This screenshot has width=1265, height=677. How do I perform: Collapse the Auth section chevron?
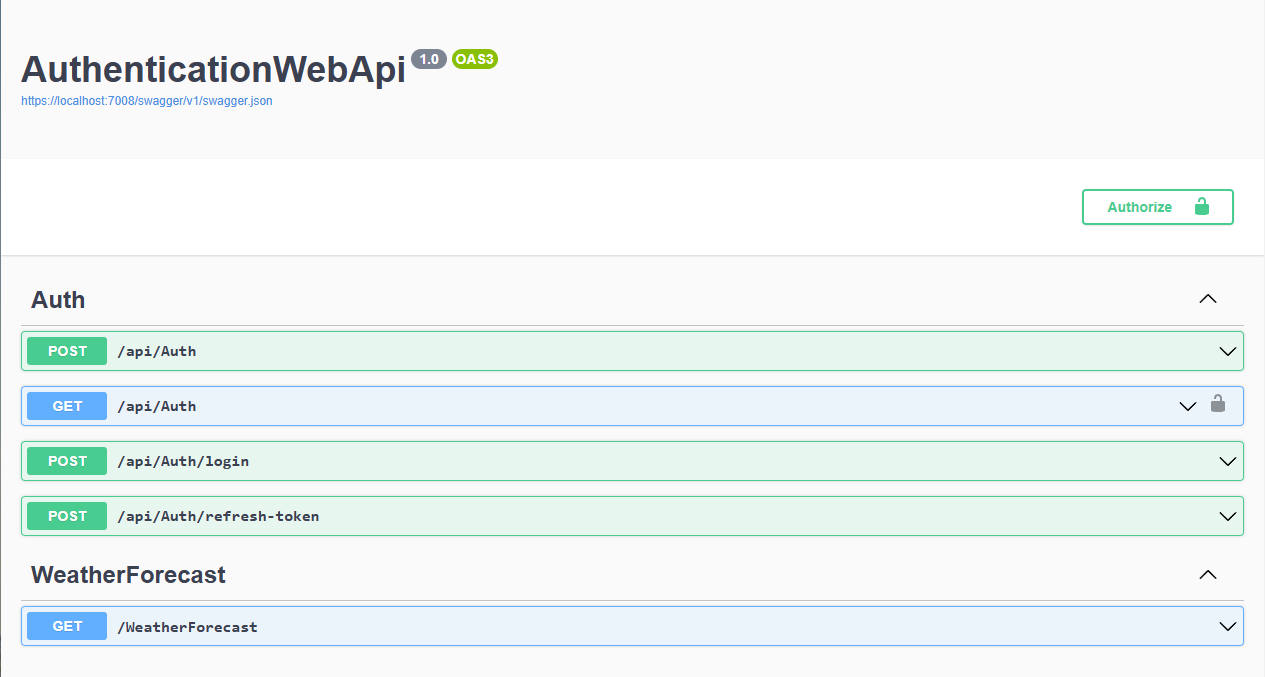point(1208,299)
